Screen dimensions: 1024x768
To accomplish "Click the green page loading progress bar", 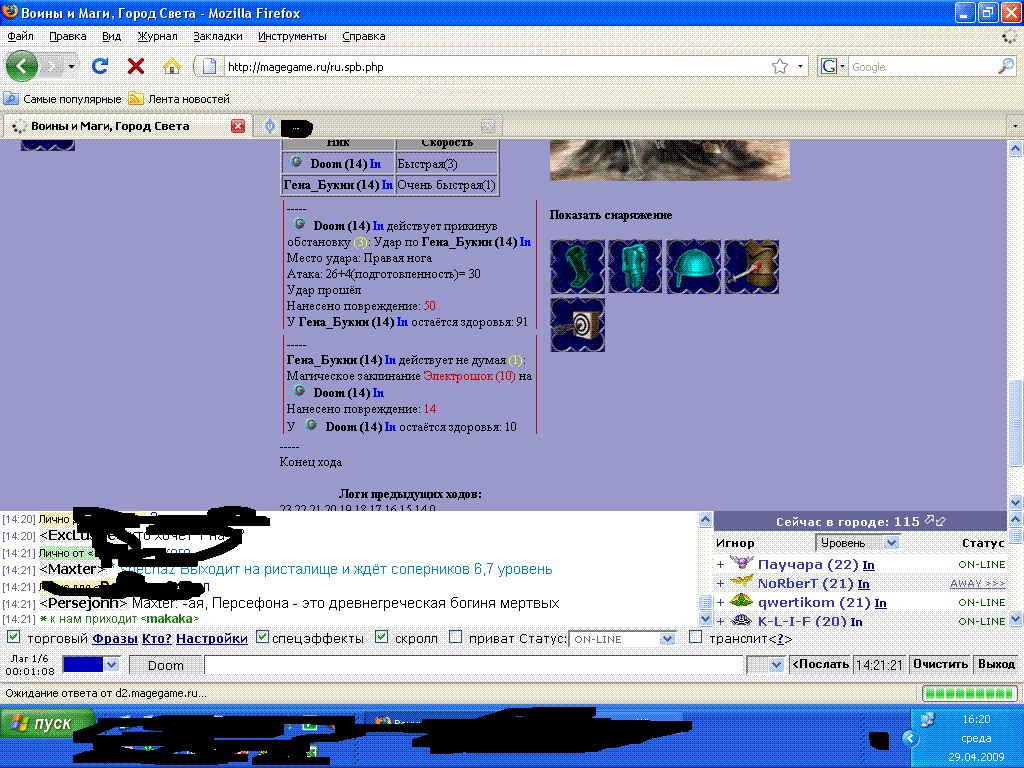I will [x=969, y=693].
